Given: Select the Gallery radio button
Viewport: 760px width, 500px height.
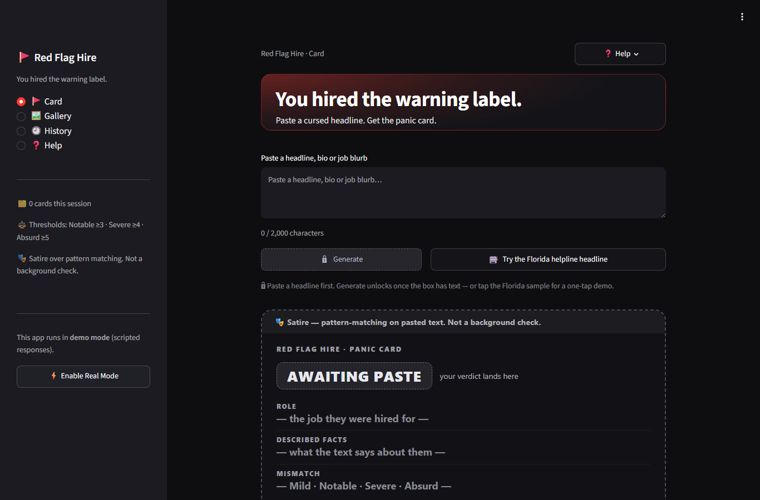Looking at the screenshot, I should pos(21,116).
